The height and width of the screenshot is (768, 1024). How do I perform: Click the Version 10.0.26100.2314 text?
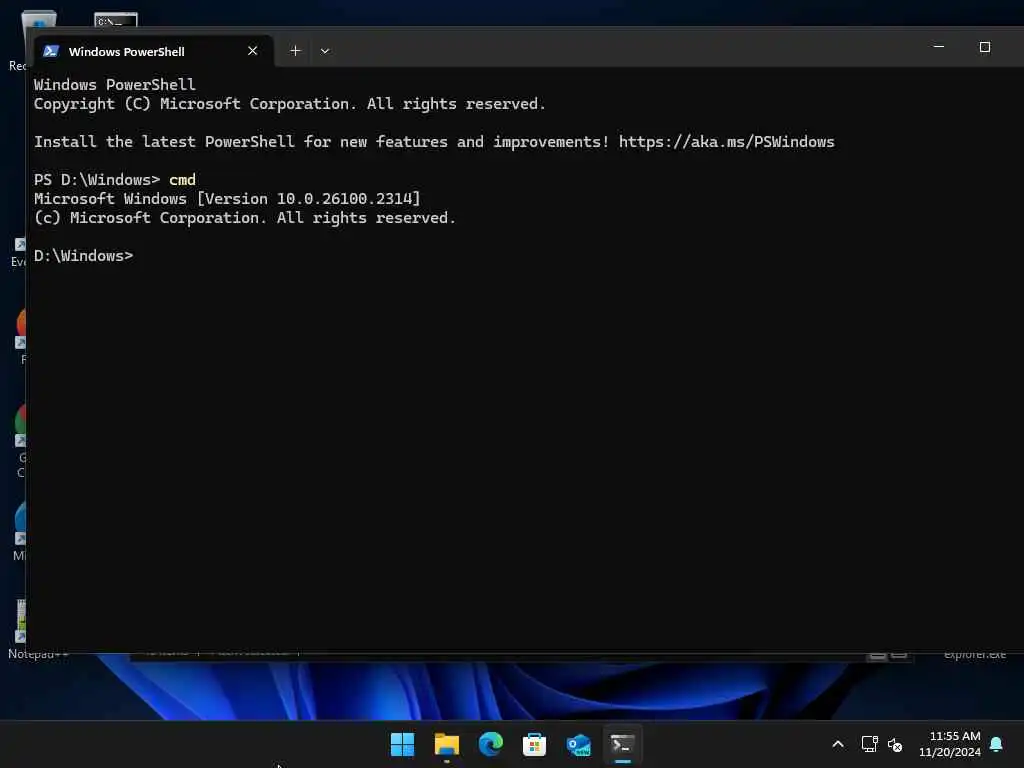(x=309, y=199)
